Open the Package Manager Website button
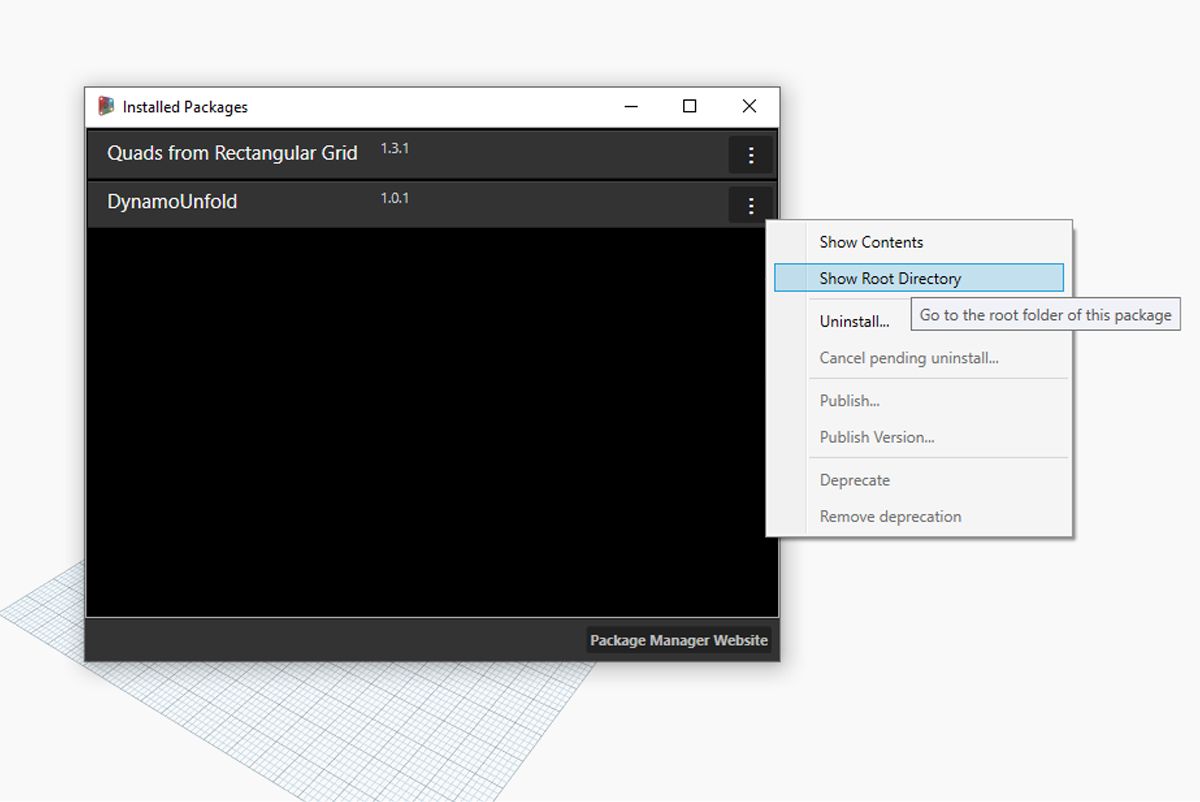The width and height of the screenshot is (1200, 802). coord(678,640)
